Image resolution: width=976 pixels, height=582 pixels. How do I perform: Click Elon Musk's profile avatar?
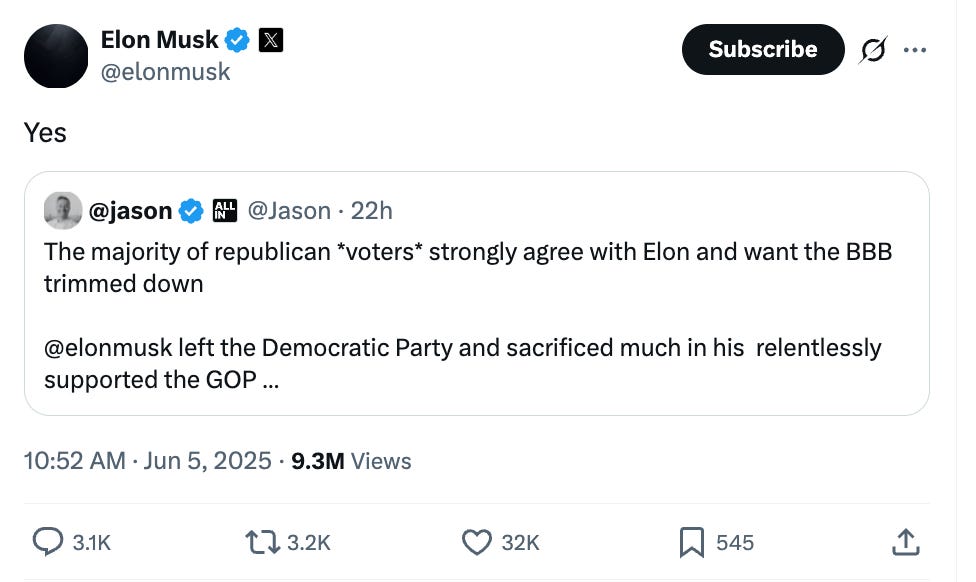56,56
